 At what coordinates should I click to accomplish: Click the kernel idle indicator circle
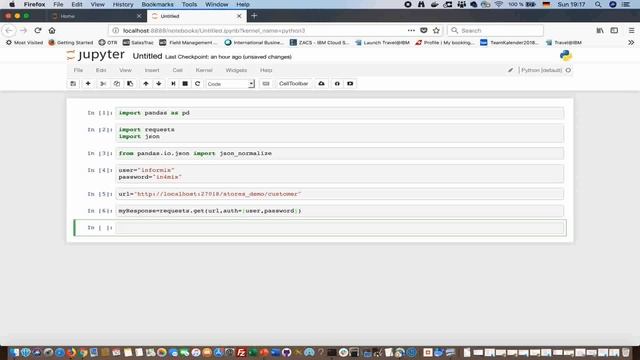(x=568, y=70)
